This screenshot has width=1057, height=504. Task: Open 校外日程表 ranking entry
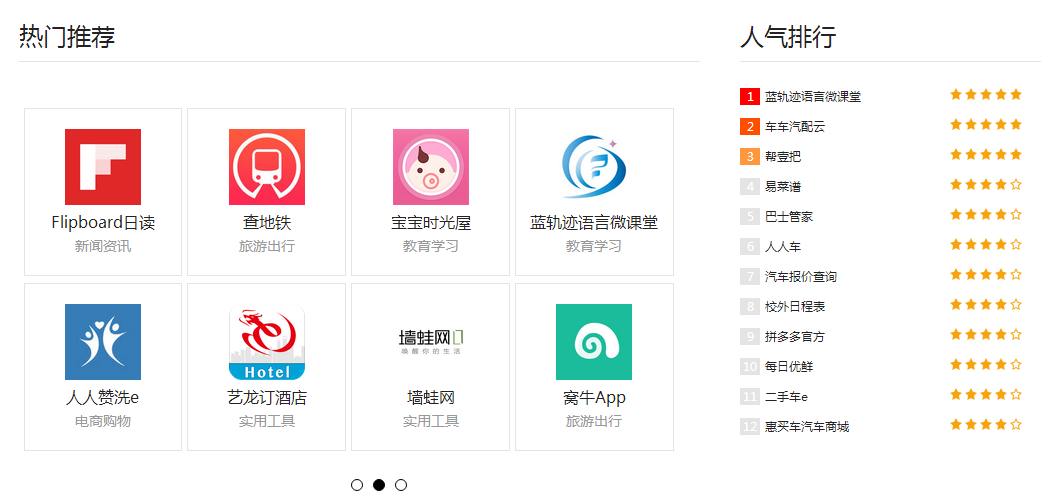pos(795,307)
